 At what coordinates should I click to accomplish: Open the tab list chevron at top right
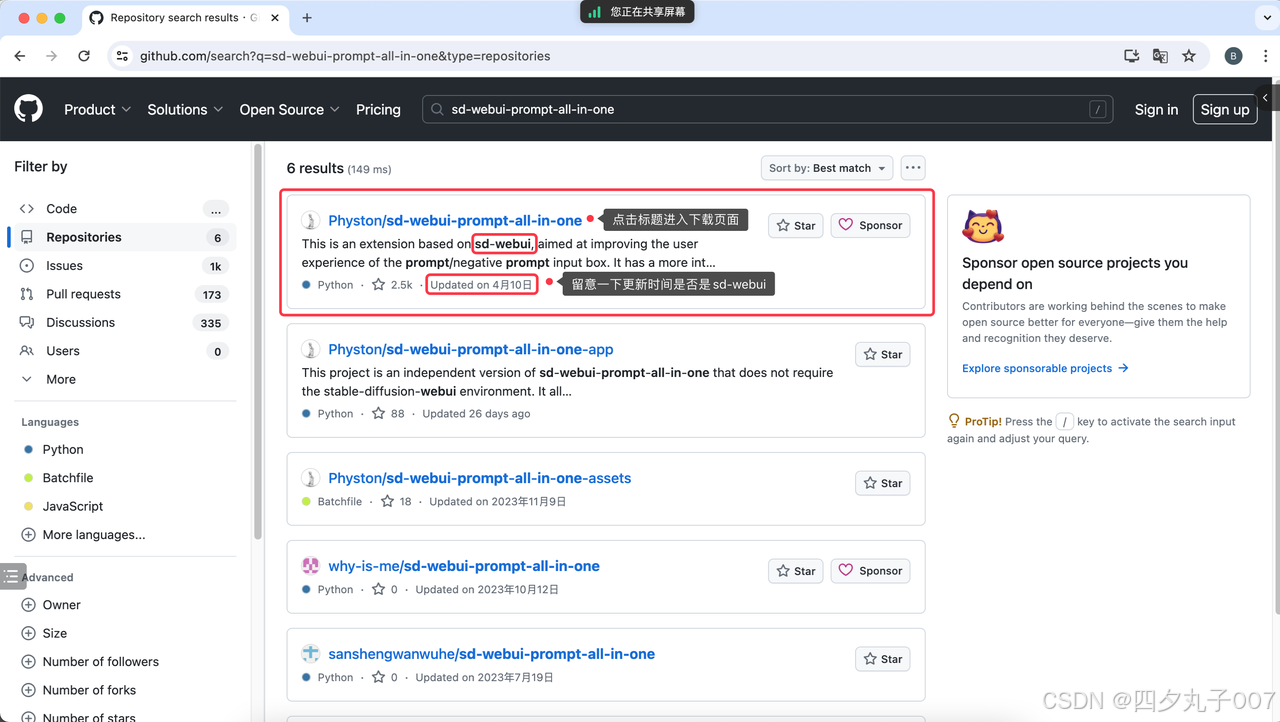pyautogui.click(x=1265, y=18)
